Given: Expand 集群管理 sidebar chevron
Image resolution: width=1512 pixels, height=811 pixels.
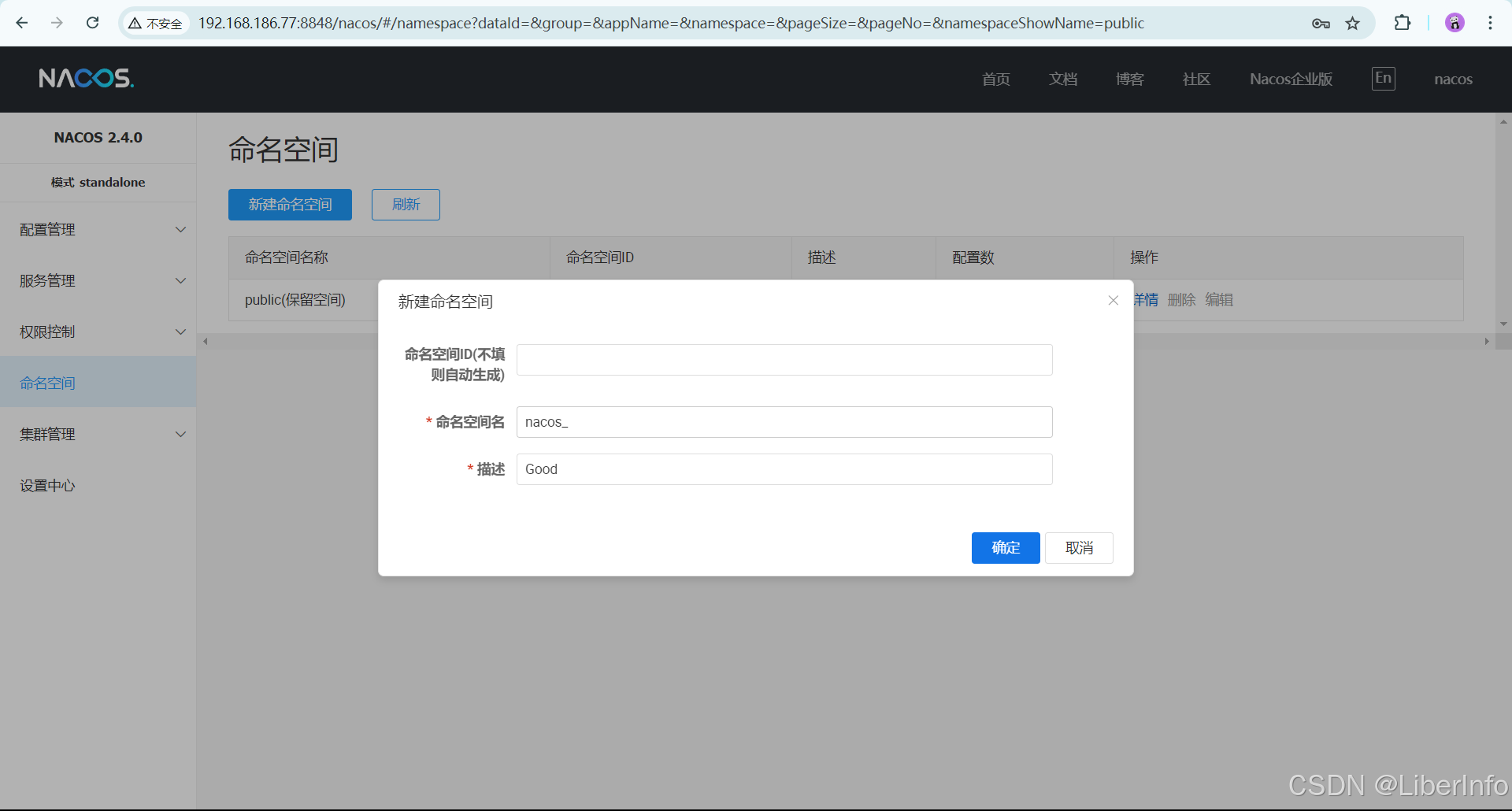Looking at the screenshot, I should [180, 435].
